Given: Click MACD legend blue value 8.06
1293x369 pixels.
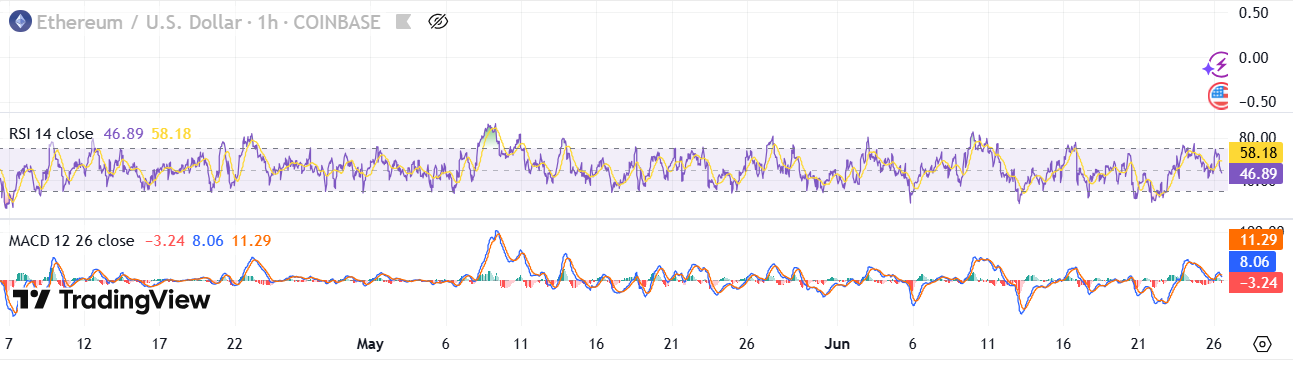Looking at the screenshot, I should (x=207, y=241).
